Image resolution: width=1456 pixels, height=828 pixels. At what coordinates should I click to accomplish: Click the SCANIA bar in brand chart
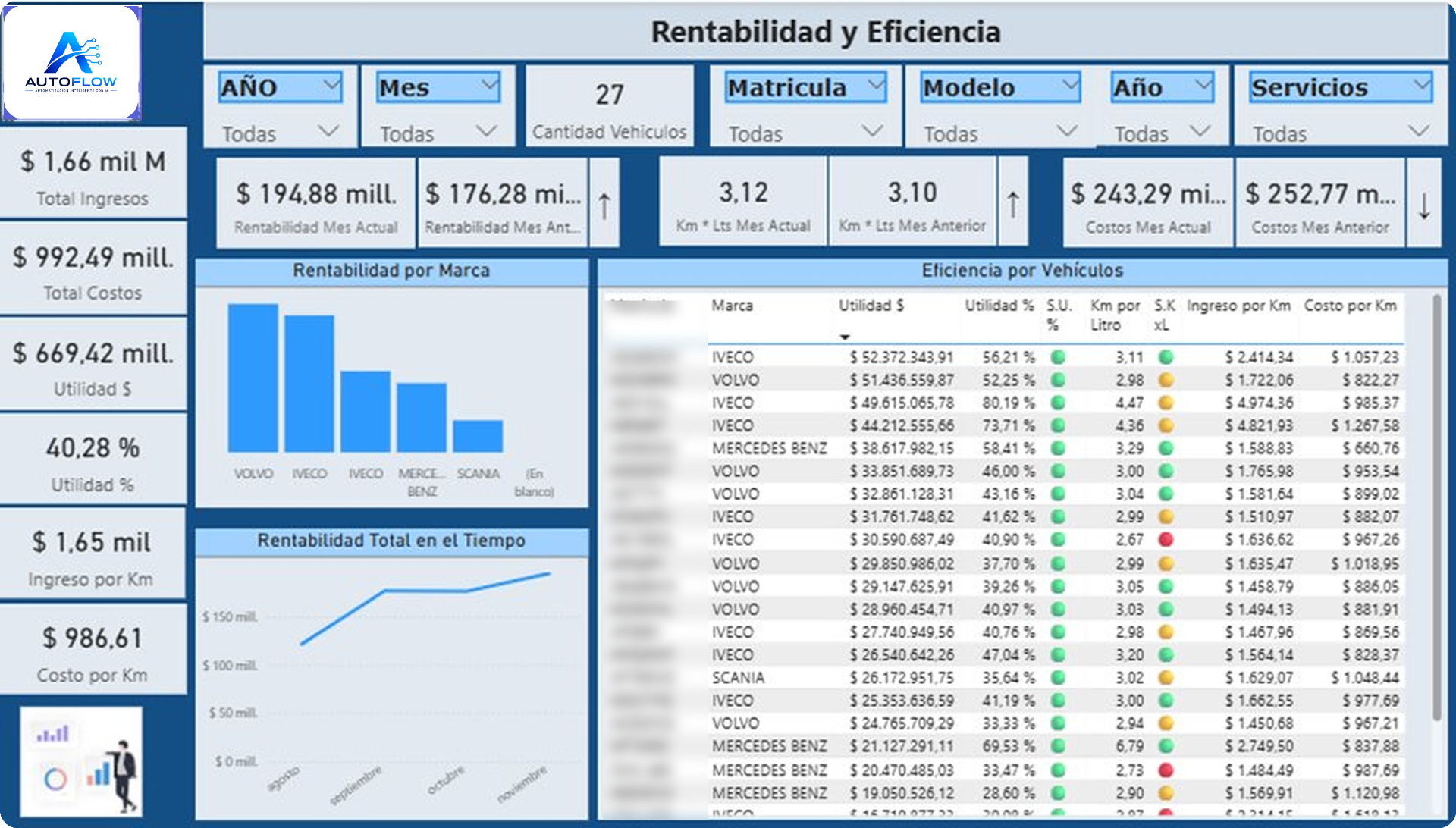tap(478, 436)
